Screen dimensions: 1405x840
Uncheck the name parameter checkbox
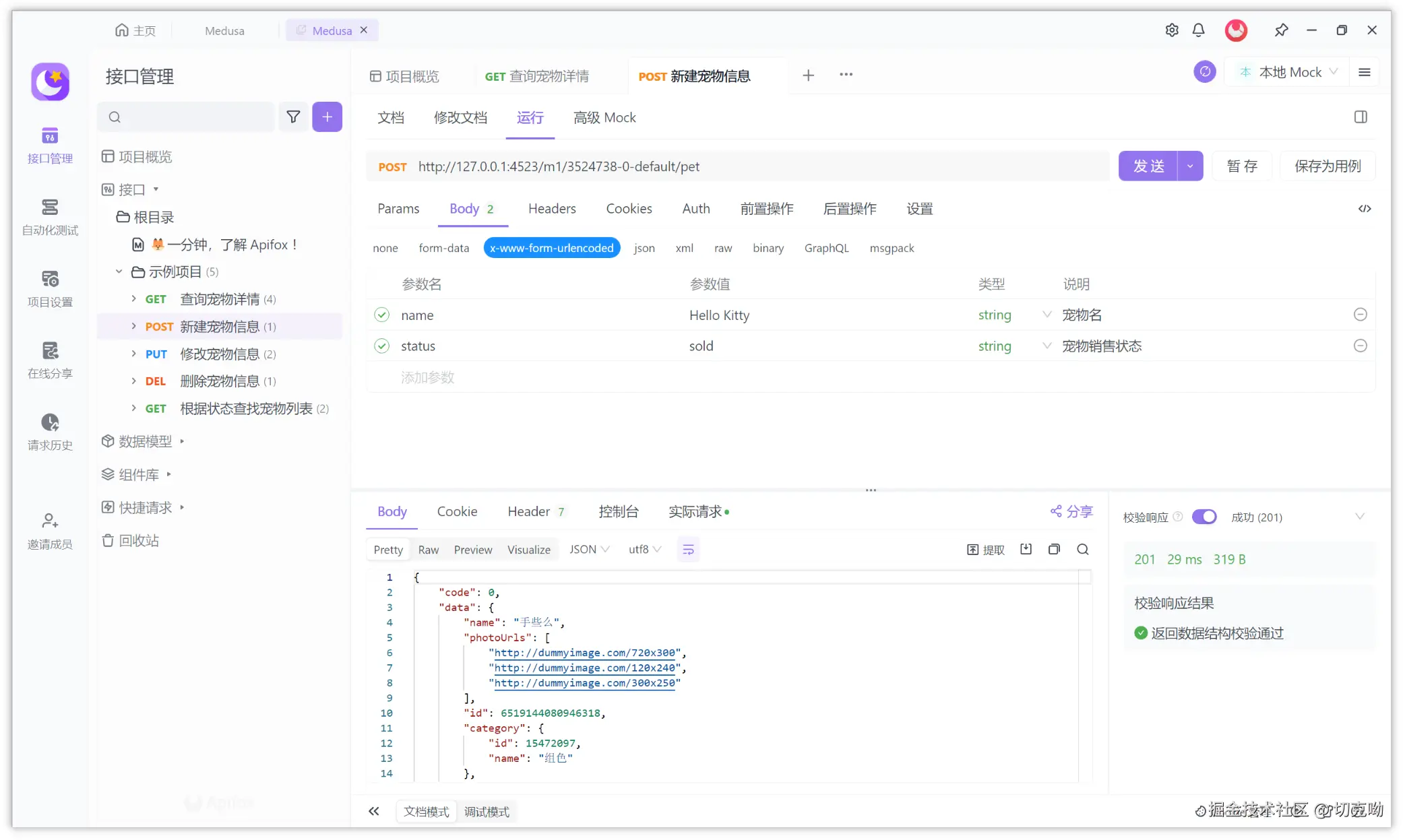[x=382, y=315]
